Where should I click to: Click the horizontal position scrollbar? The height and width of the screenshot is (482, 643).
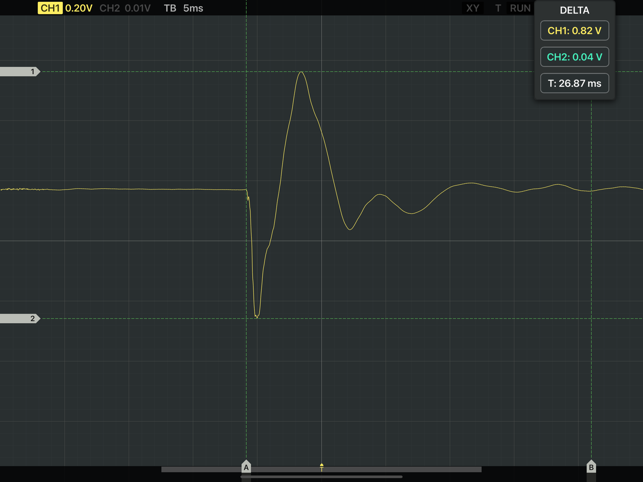tap(322, 469)
